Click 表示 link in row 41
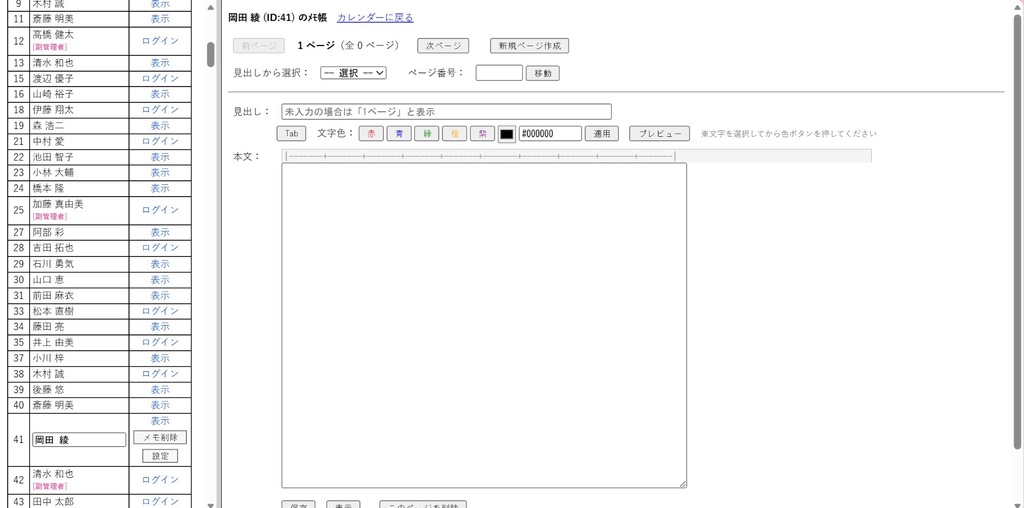Image resolution: width=1024 pixels, height=508 pixels. pyautogui.click(x=160, y=421)
